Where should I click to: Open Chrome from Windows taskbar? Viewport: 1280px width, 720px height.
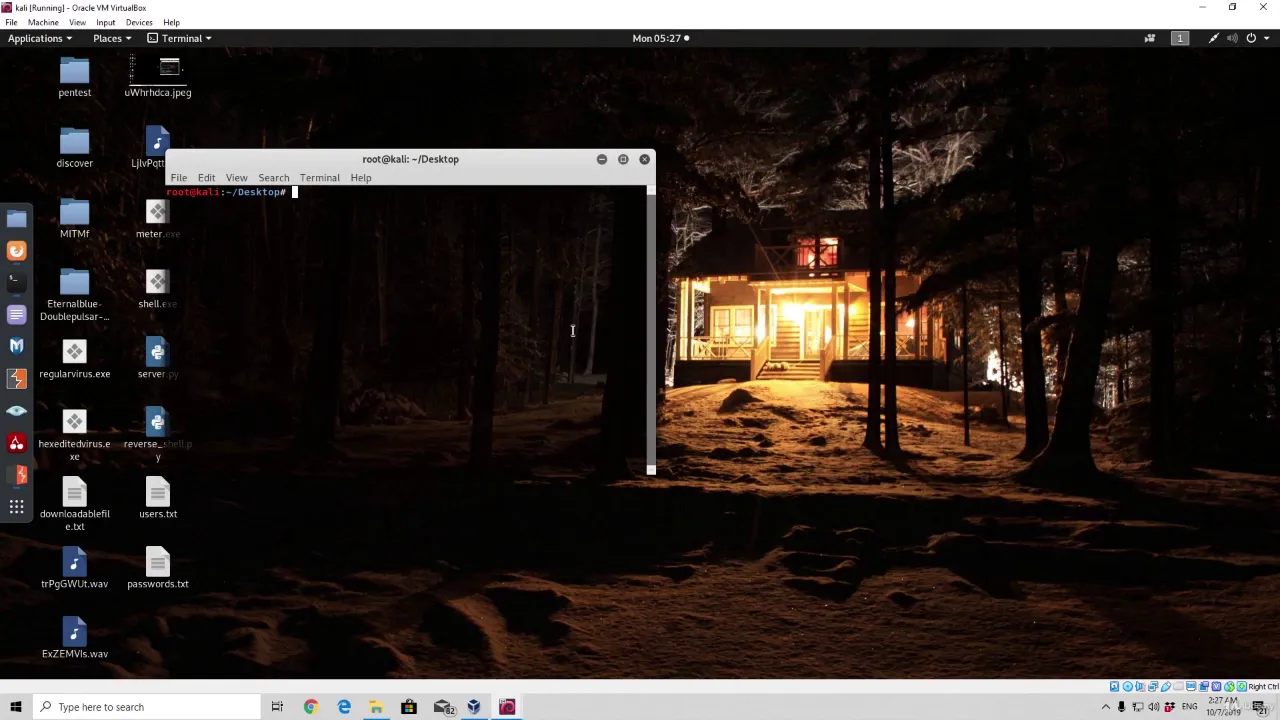click(310, 707)
